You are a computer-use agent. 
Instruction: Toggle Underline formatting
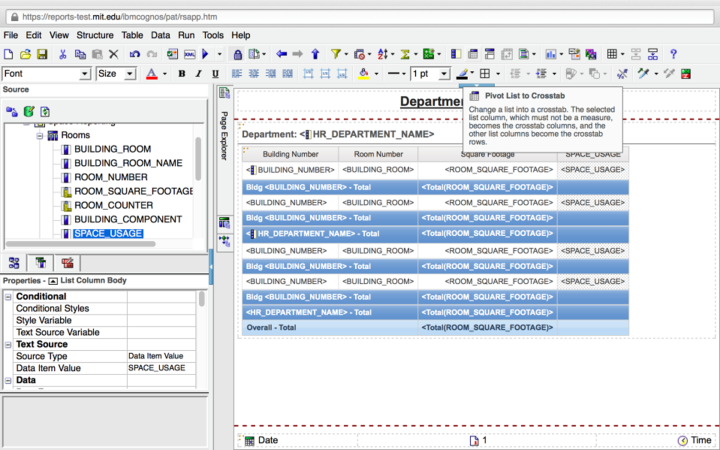(216, 74)
